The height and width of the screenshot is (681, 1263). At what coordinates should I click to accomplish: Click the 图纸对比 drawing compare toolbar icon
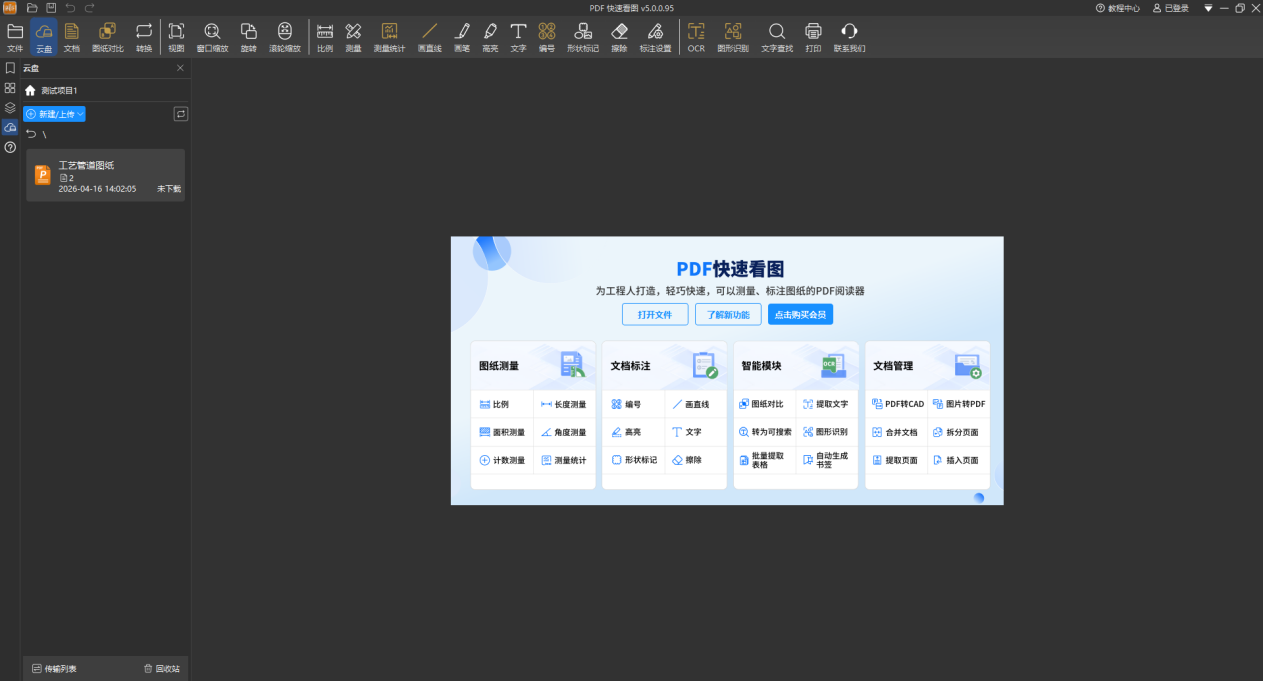(108, 37)
